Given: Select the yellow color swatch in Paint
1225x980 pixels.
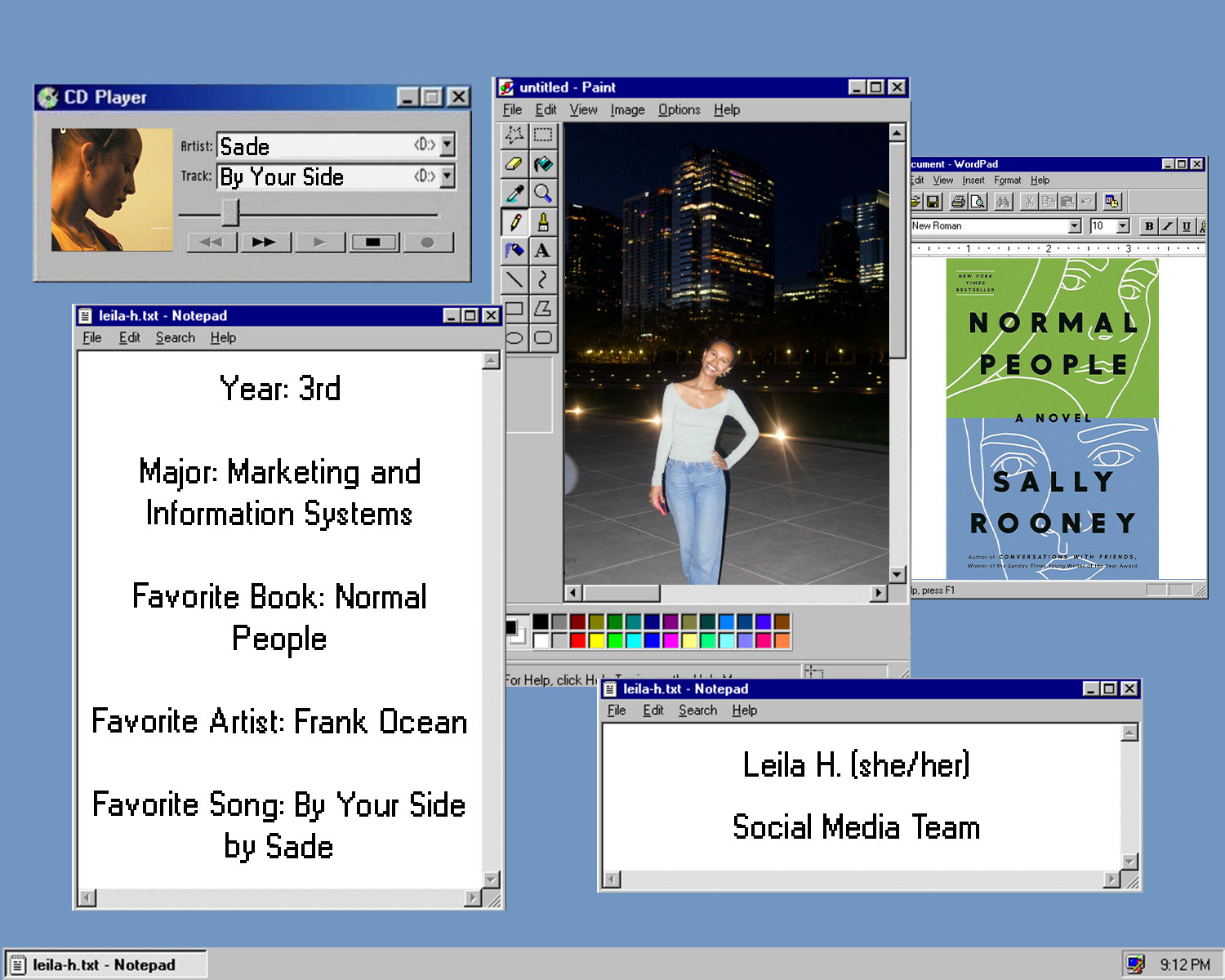Looking at the screenshot, I should tap(596, 640).
